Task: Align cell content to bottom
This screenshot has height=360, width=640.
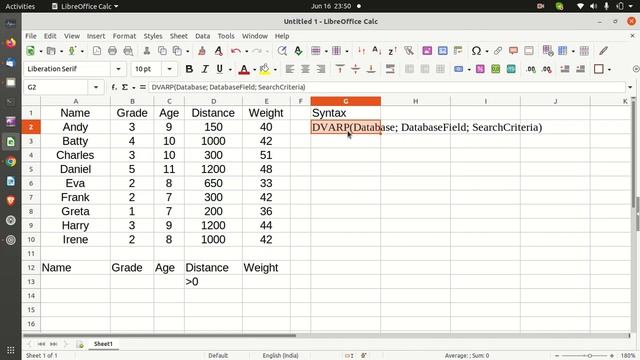Action: point(371,69)
